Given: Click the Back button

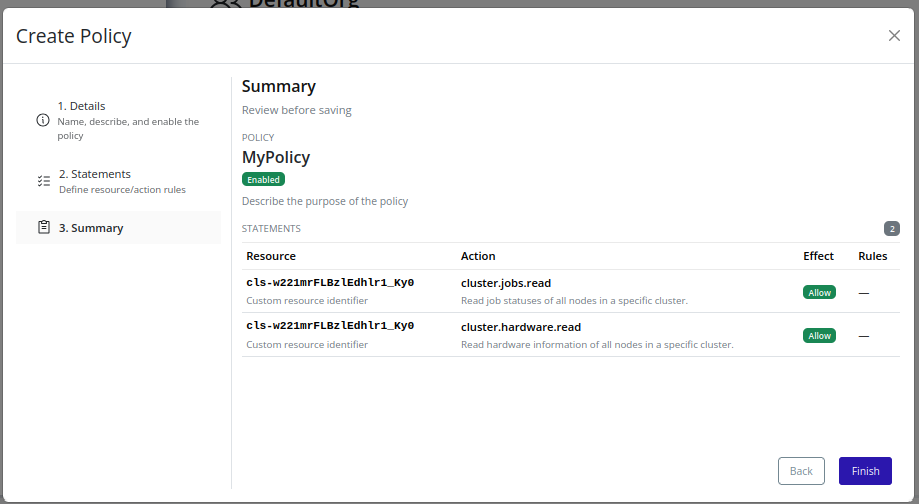Looking at the screenshot, I should (801, 471).
